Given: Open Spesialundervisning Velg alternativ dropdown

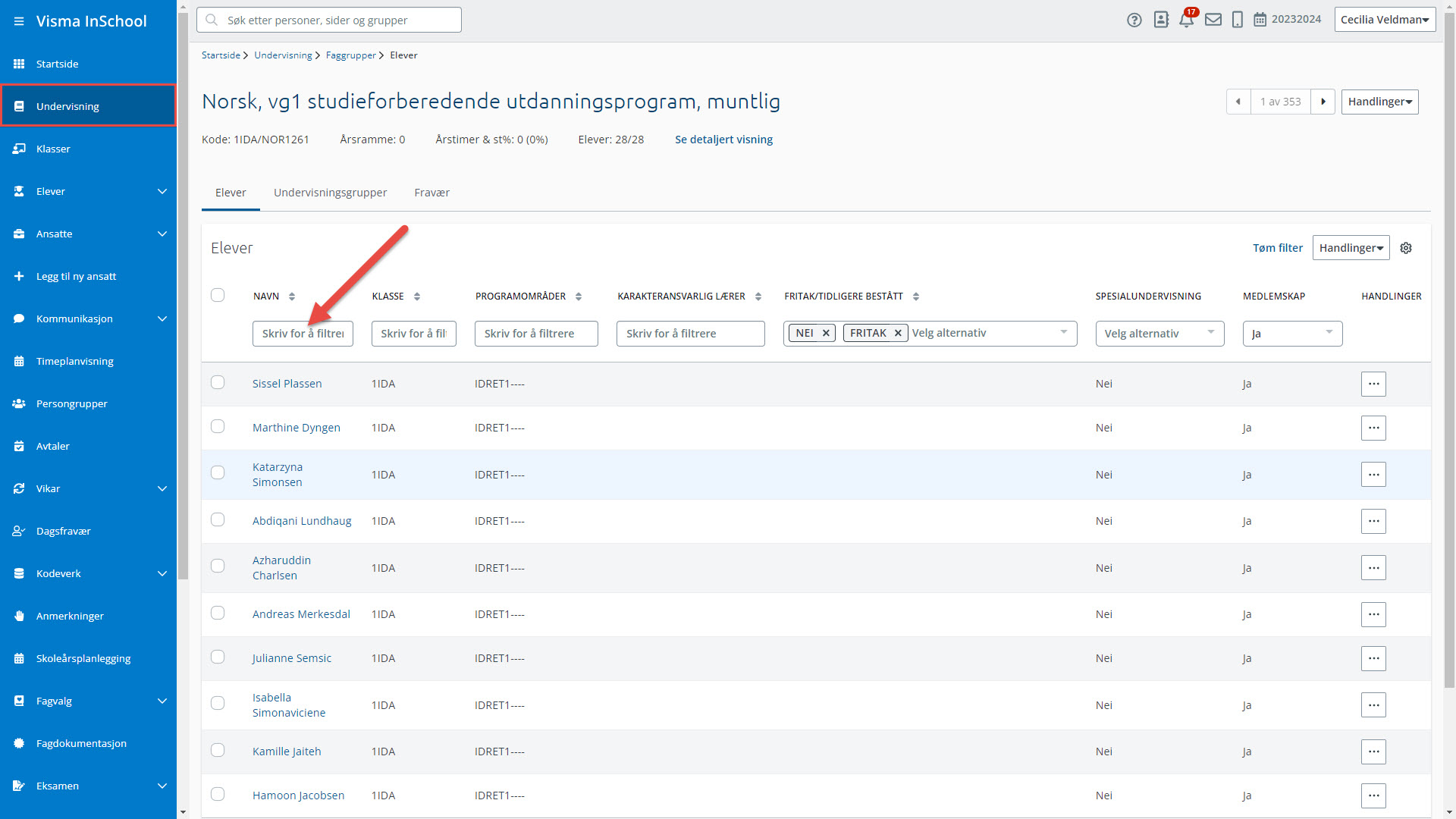Looking at the screenshot, I should [x=1159, y=334].
